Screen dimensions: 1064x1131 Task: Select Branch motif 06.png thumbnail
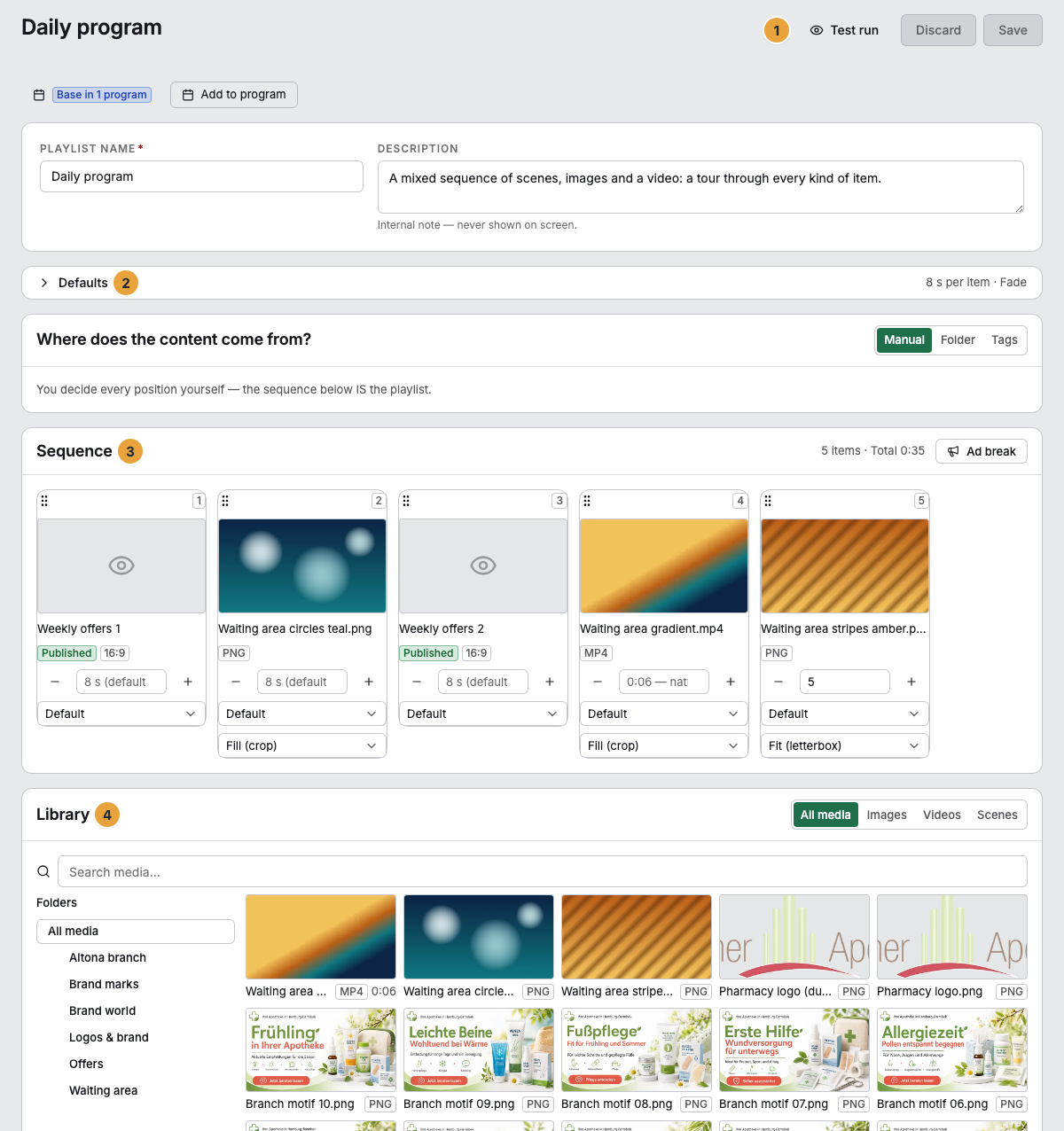click(x=952, y=1049)
